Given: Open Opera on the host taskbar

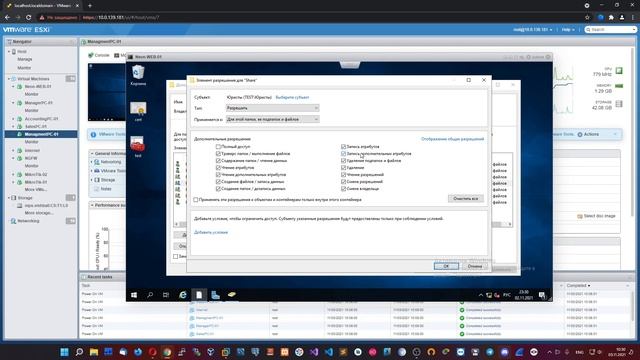Looking at the screenshot, I should click(x=153, y=352).
